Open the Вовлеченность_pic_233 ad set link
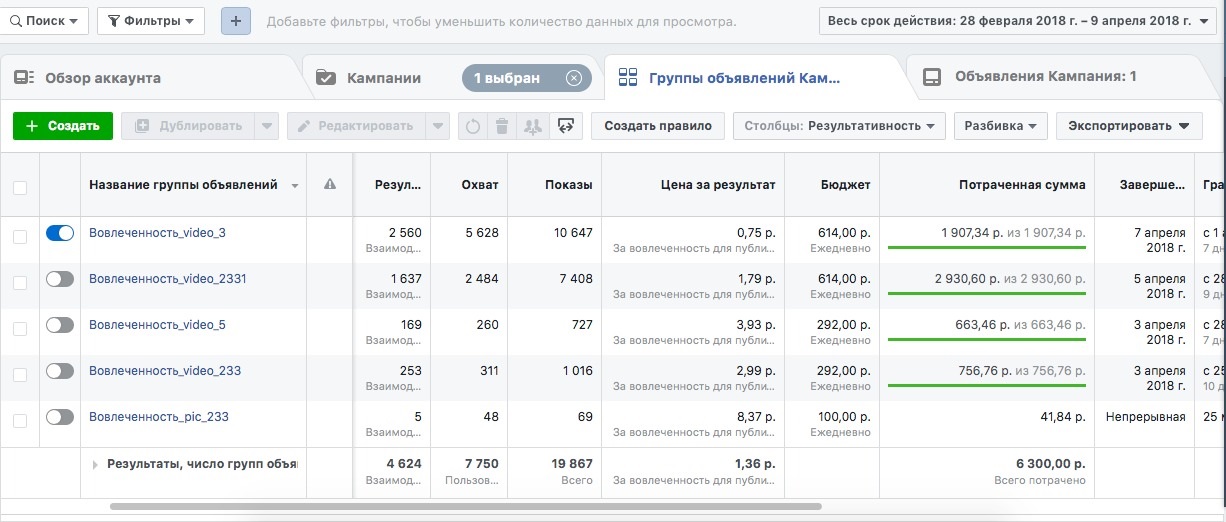Screen dimensions: 1226x522 tap(159, 417)
